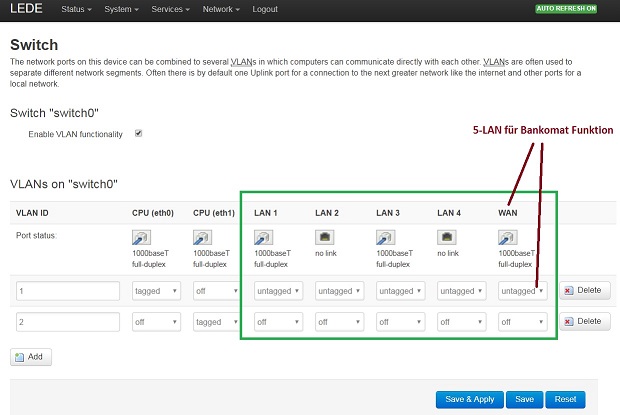This screenshot has width=620, height=415.
Task: Click the CPU (eth1) port status icon
Action: tap(202, 238)
